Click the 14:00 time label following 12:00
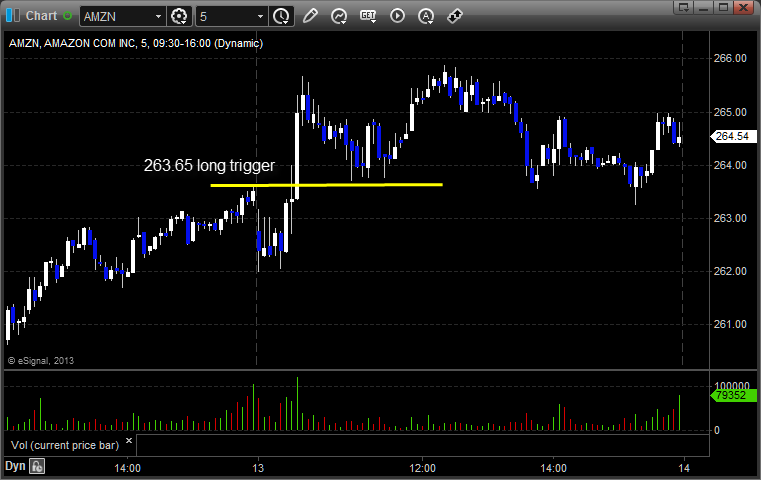Image resolution: width=761 pixels, height=480 pixels. point(553,468)
